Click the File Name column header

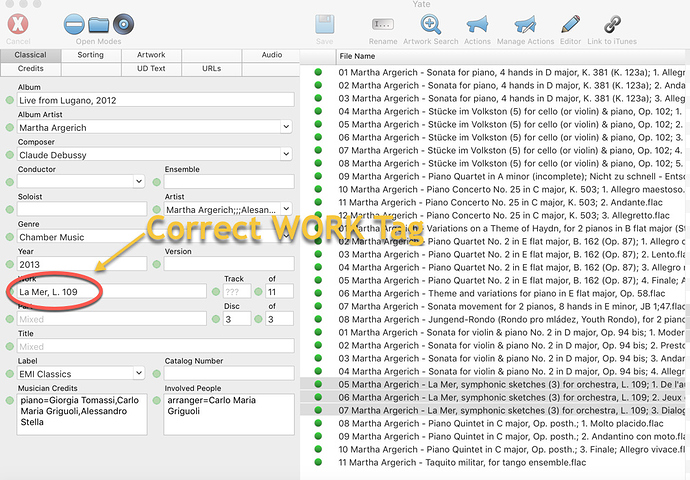point(512,56)
